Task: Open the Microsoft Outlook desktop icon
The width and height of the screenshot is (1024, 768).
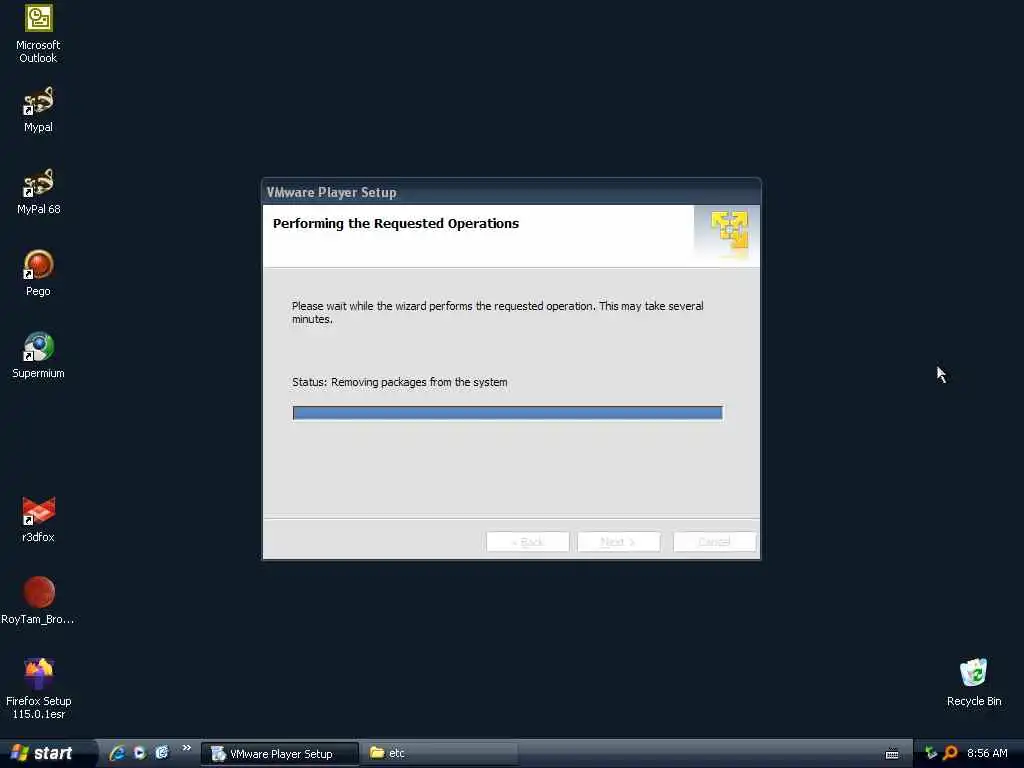Action: 39,33
